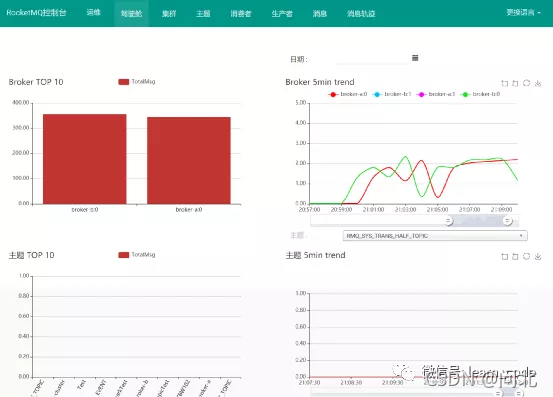Activate area zoom on Broker 5min trend

505,83
